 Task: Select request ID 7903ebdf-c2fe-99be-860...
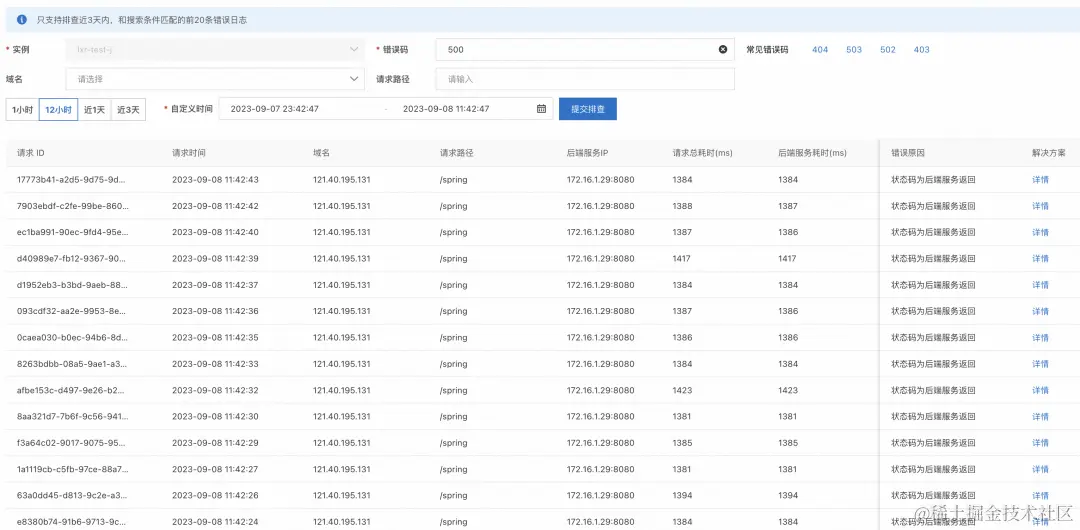click(72, 206)
